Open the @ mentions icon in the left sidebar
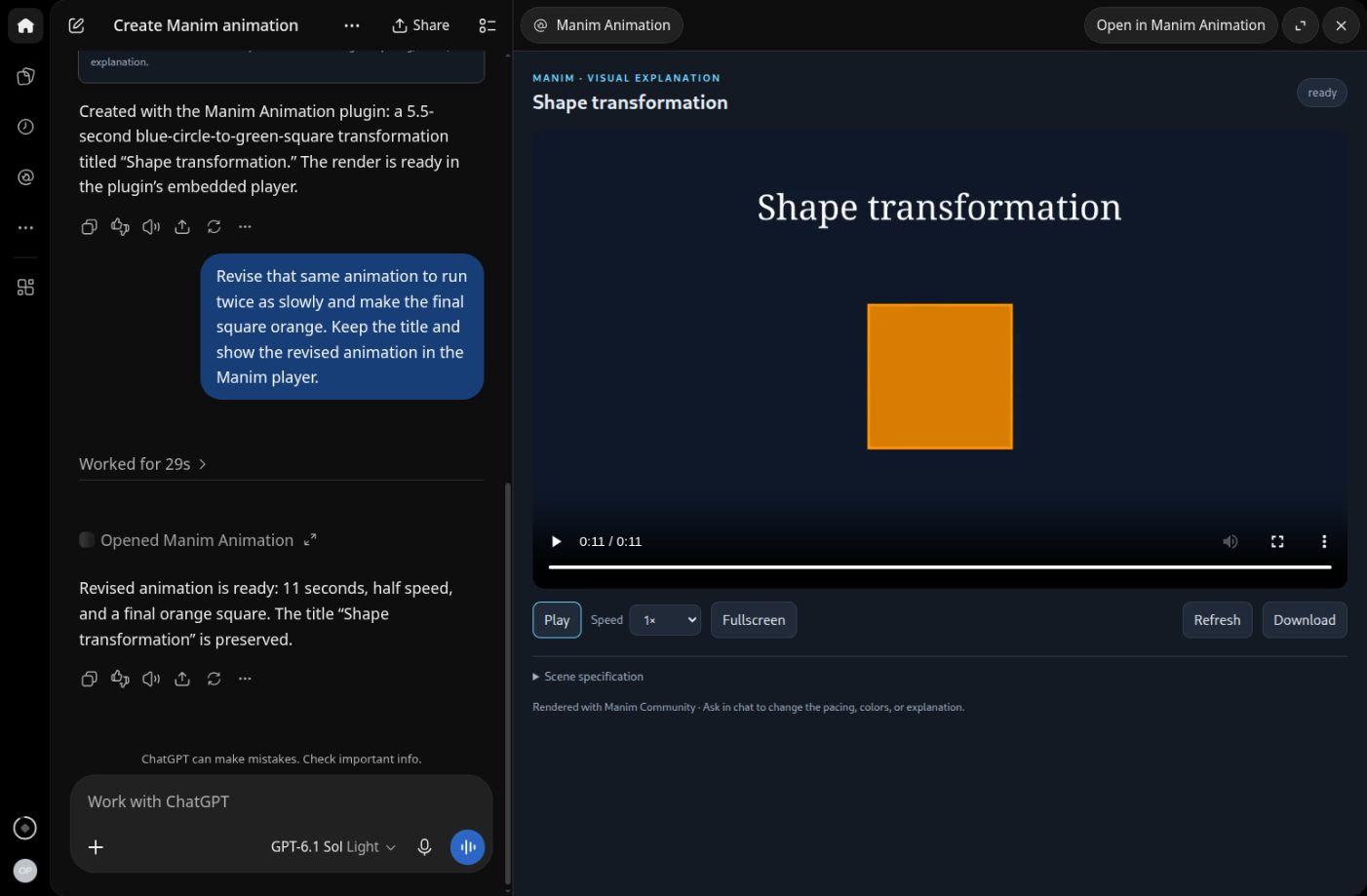Image resolution: width=1367 pixels, height=896 pixels. tap(25, 177)
